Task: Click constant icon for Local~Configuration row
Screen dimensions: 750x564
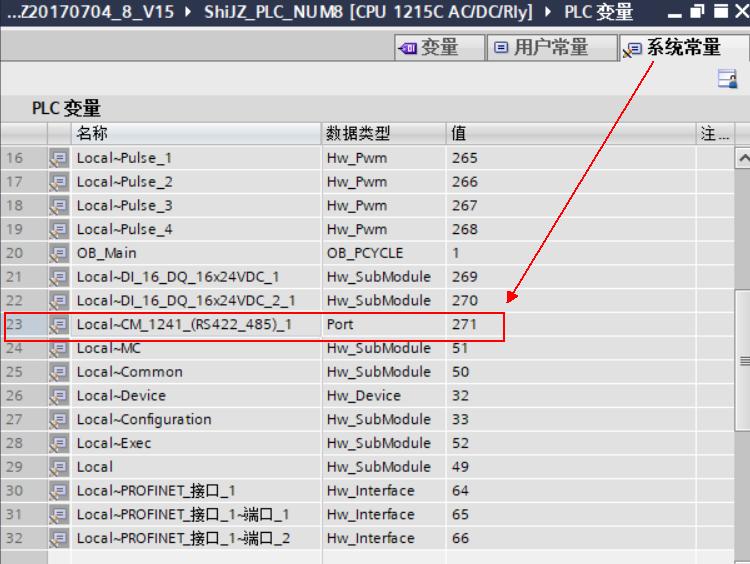Action: pyautogui.click(x=59, y=419)
